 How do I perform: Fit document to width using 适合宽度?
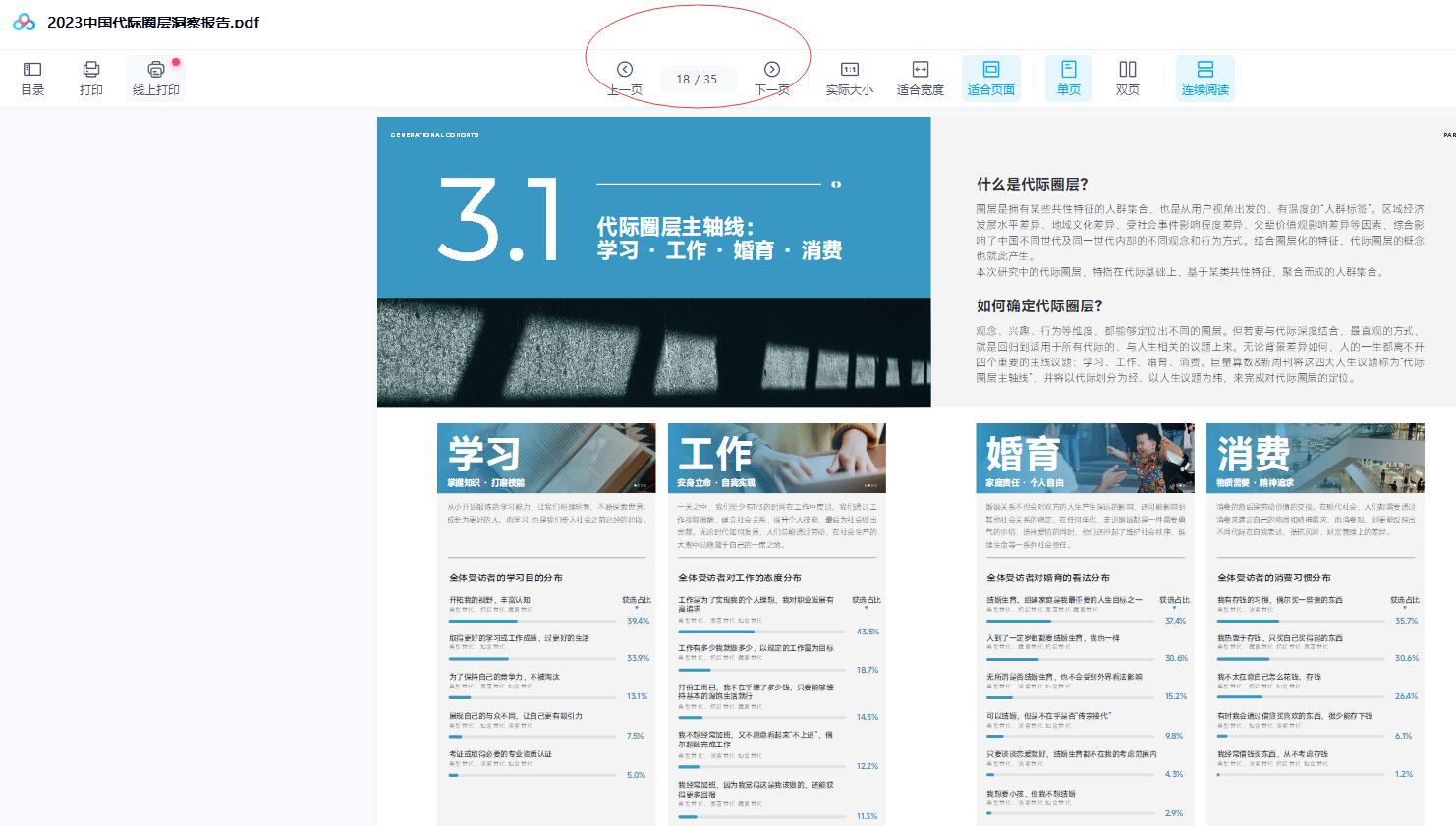tap(920, 77)
